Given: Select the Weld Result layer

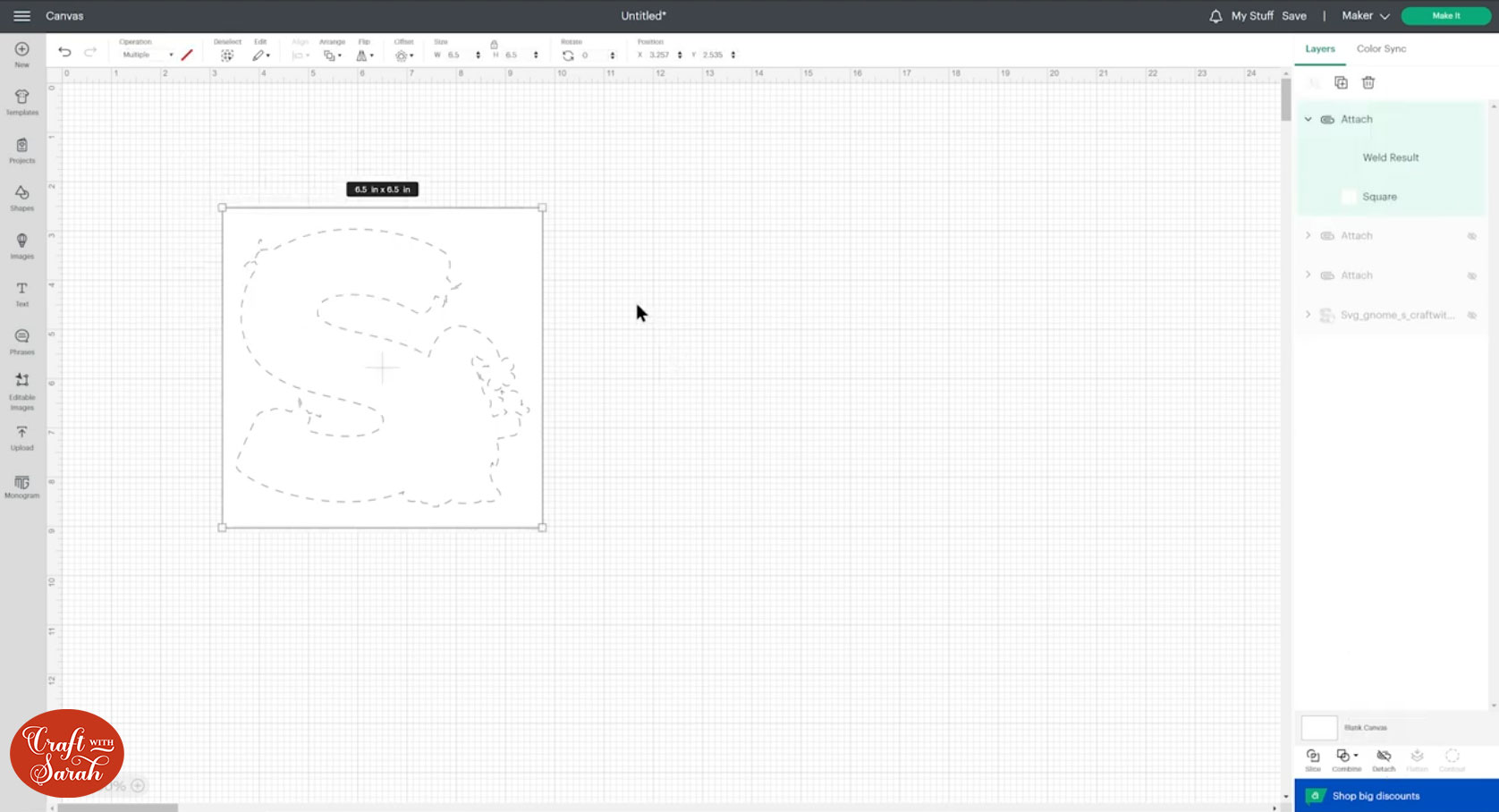Looking at the screenshot, I should 1391,157.
